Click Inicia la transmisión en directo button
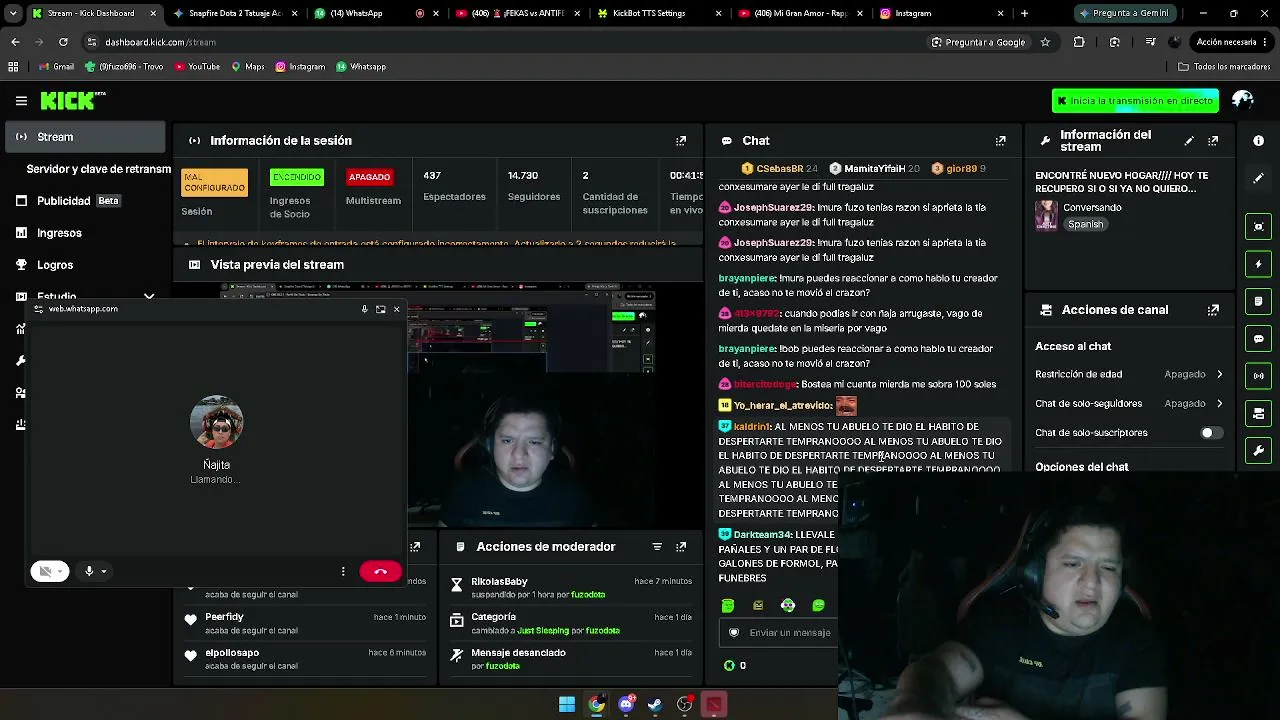The height and width of the screenshot is (720, 1280). (1135, 101)
